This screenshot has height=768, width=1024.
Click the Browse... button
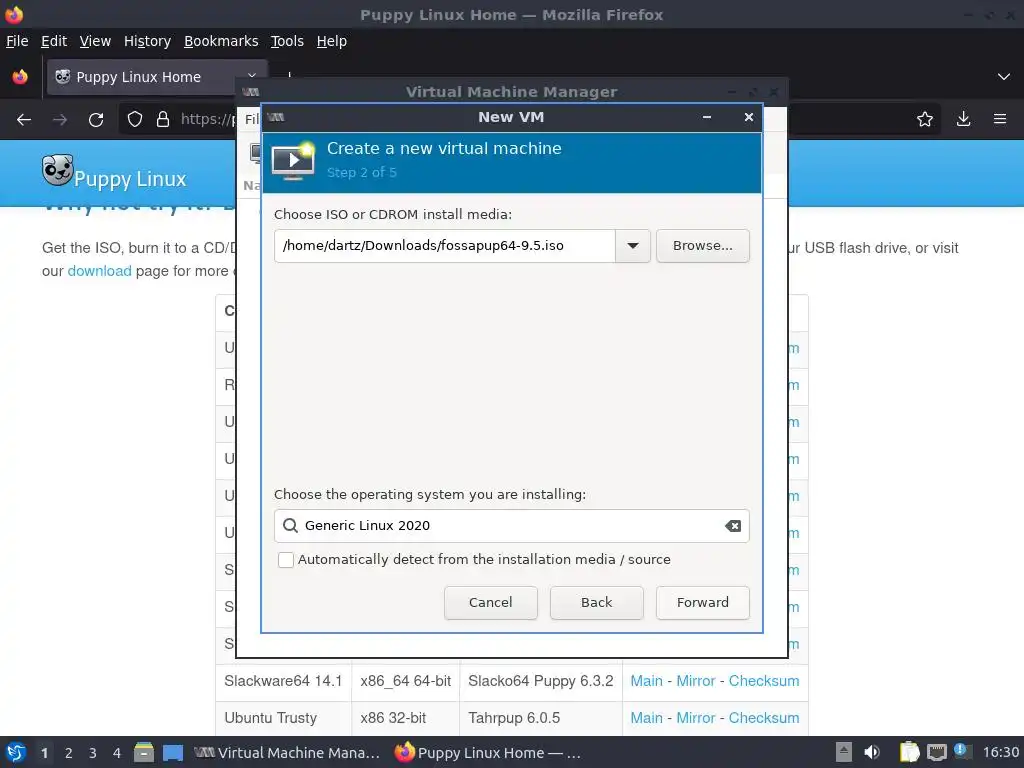(x=703, y=246)
